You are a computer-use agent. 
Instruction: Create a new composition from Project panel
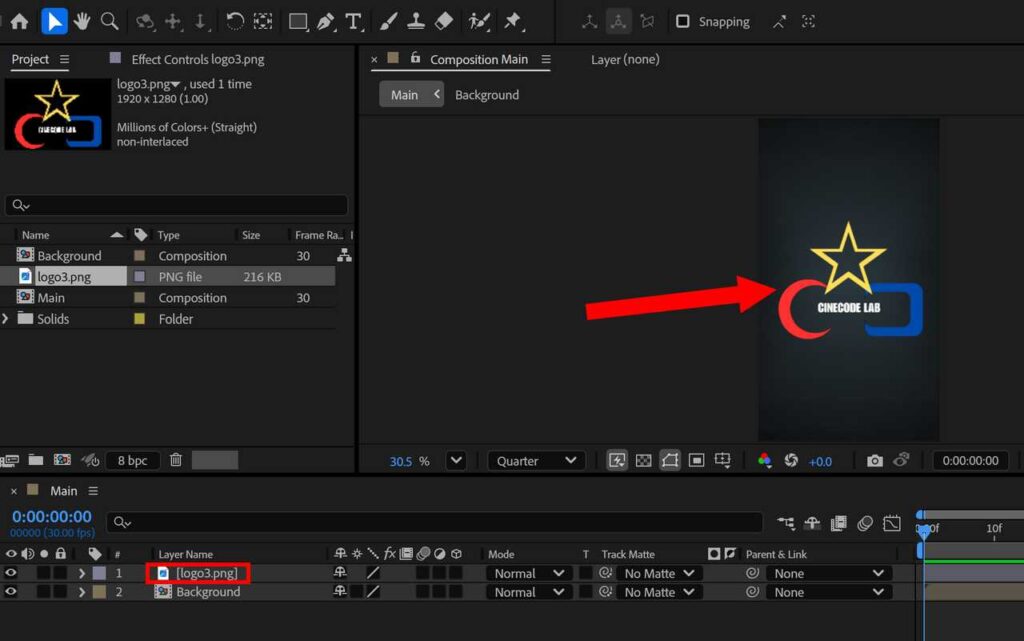62,460
